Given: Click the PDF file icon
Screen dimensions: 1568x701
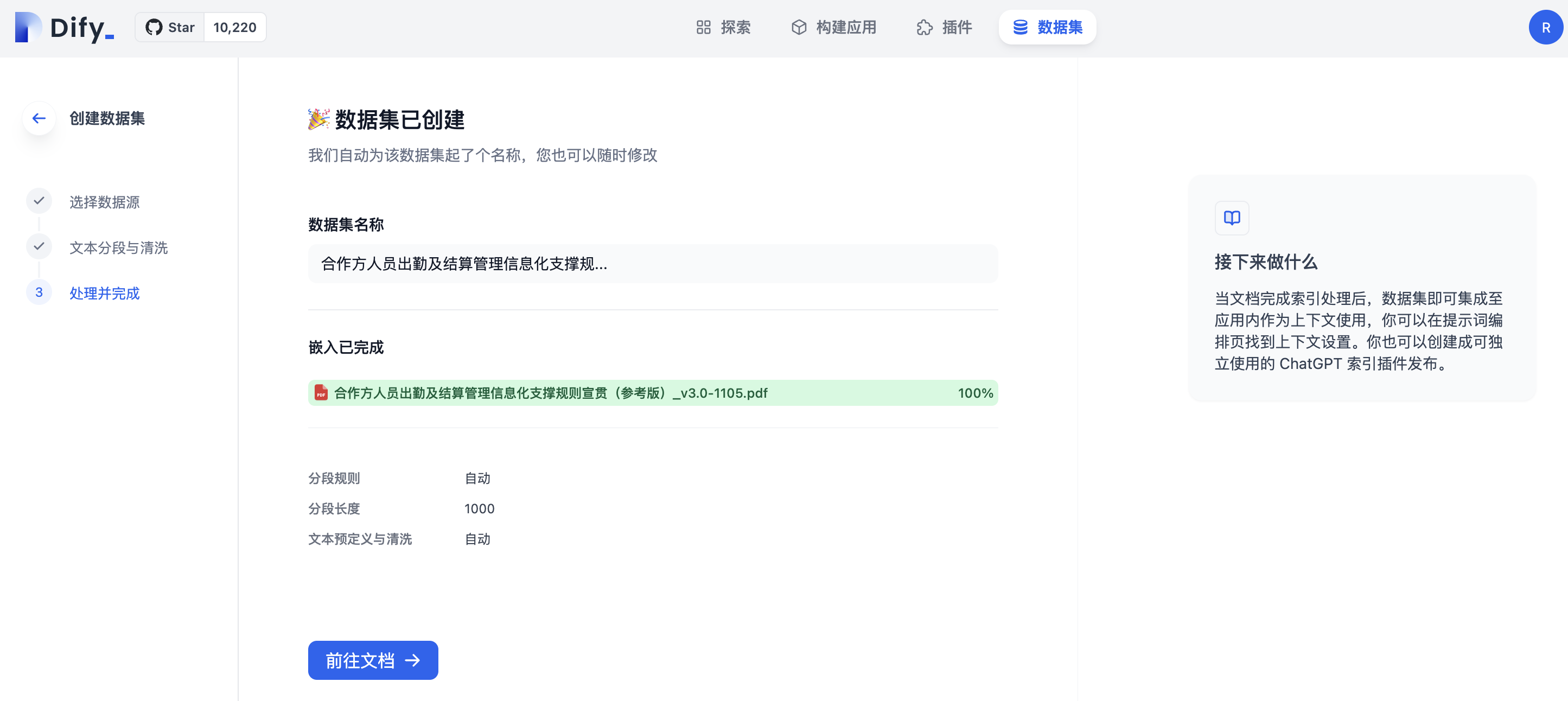Looking at the screenshot, I should (321, 392).
